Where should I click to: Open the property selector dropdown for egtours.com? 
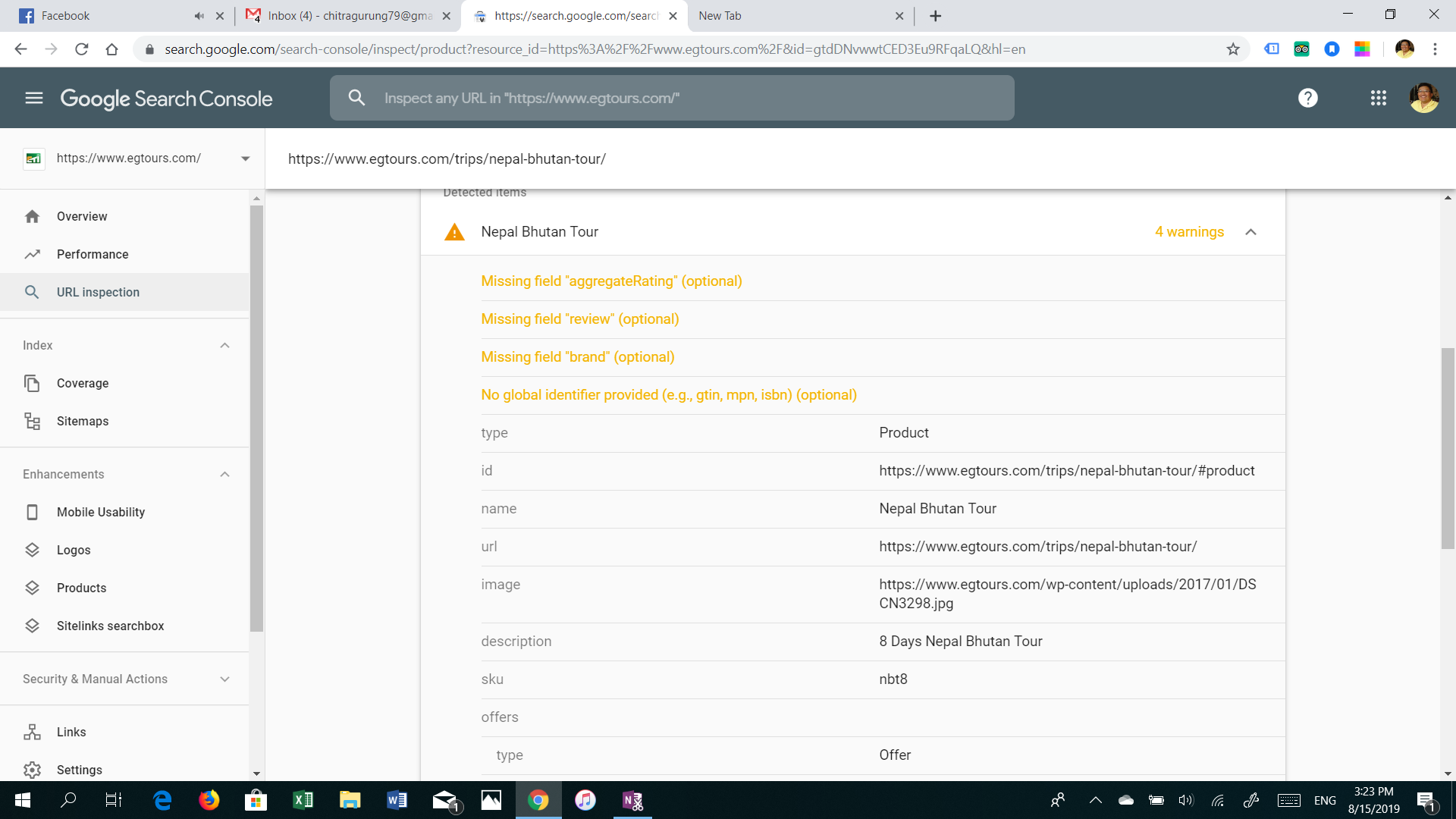[x=245, y=158]
